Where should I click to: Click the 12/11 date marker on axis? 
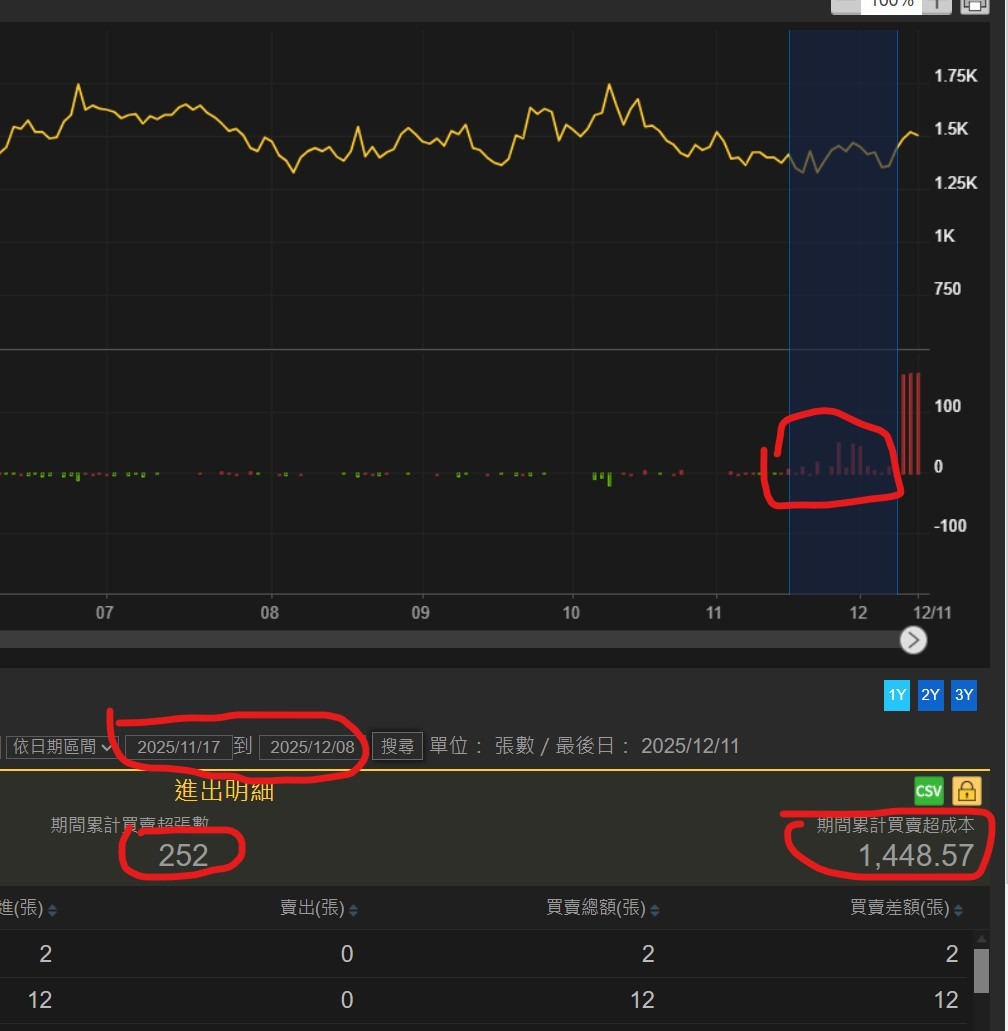932,613
